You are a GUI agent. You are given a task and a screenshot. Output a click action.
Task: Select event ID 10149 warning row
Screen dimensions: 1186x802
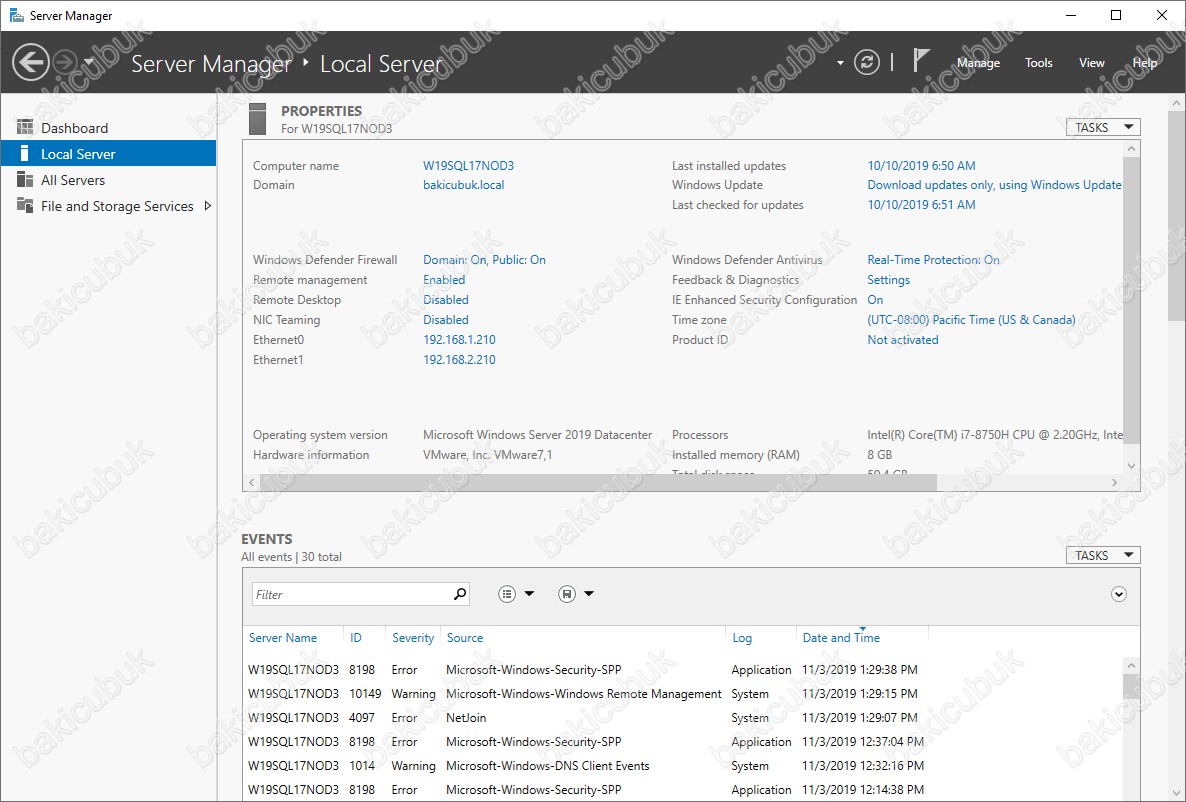pos(681,694)
